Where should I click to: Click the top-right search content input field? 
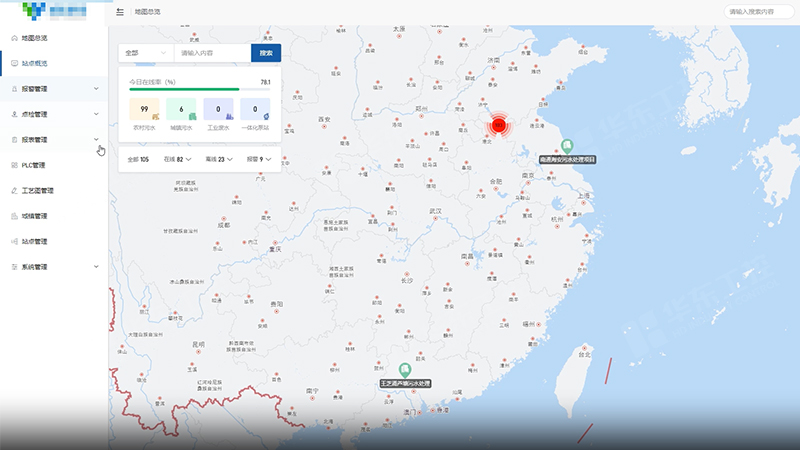pyautogui.click(x=760, y=12)
